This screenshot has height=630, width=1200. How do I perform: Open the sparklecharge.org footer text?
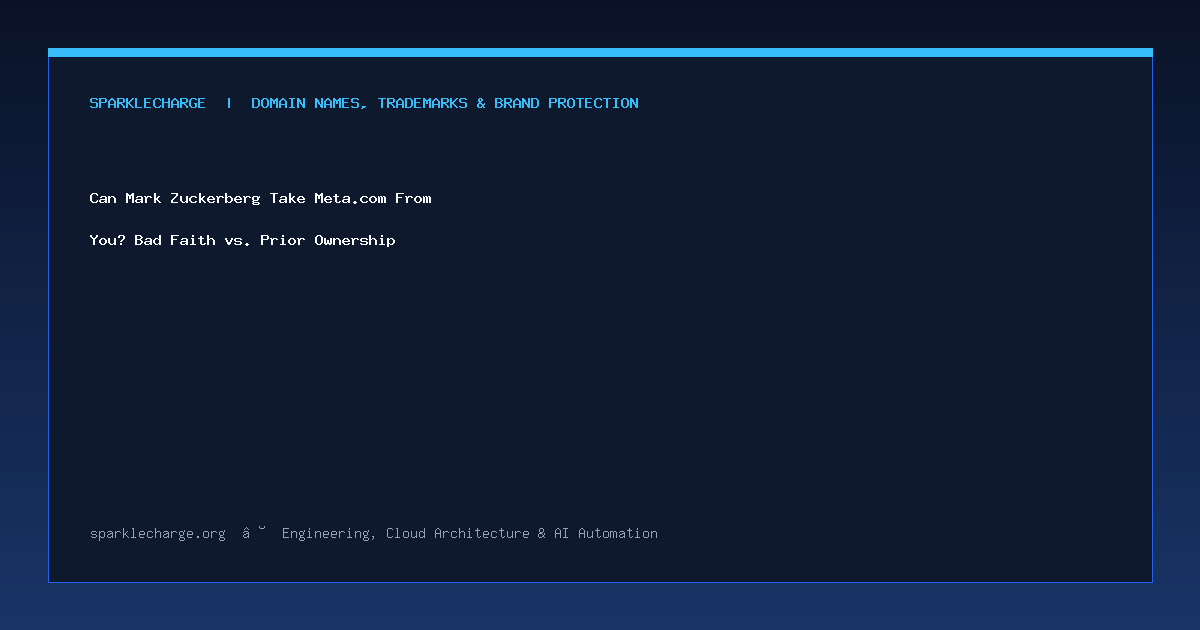pyautogui.click(x=158, y=534)
